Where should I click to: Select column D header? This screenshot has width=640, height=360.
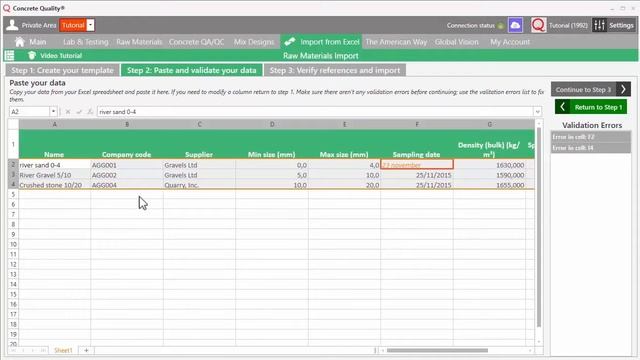(x=272, y=124)
